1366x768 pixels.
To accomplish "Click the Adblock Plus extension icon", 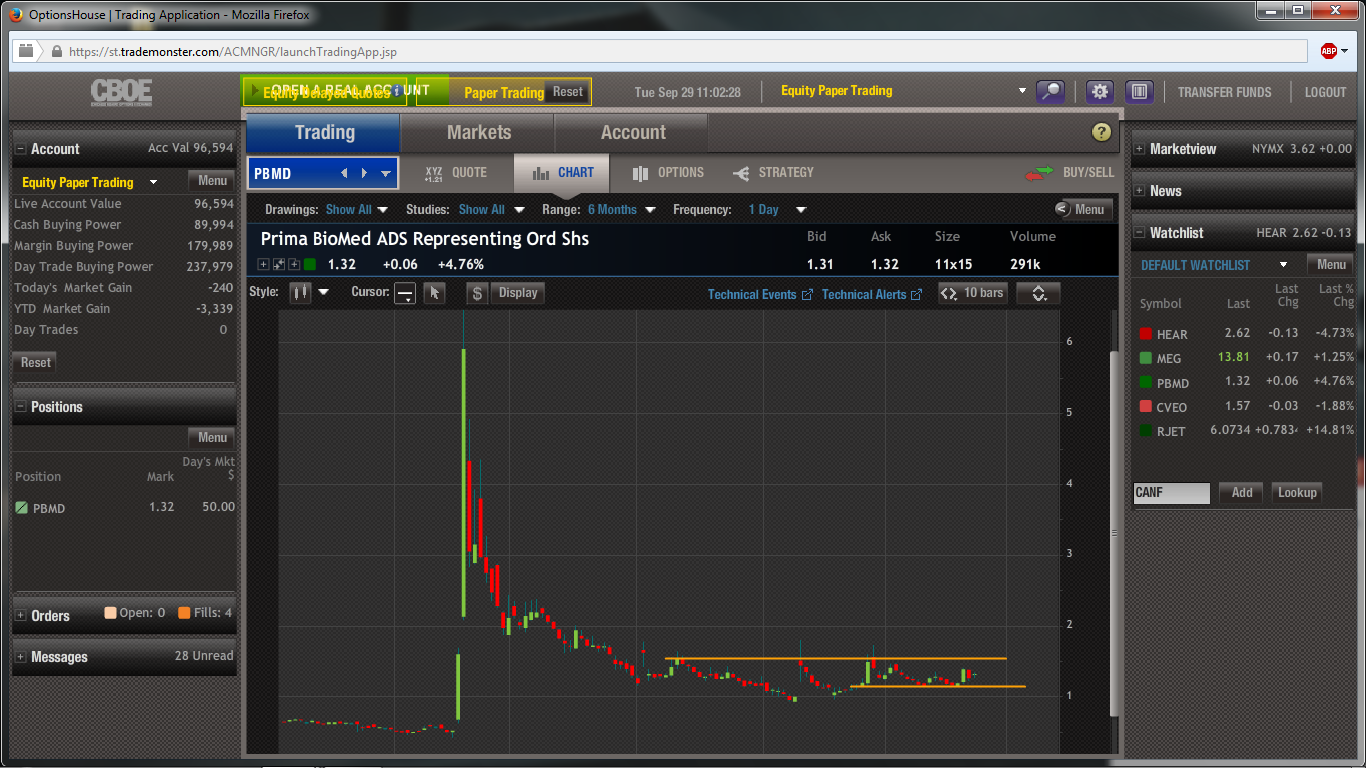I will click(1328, 51).
